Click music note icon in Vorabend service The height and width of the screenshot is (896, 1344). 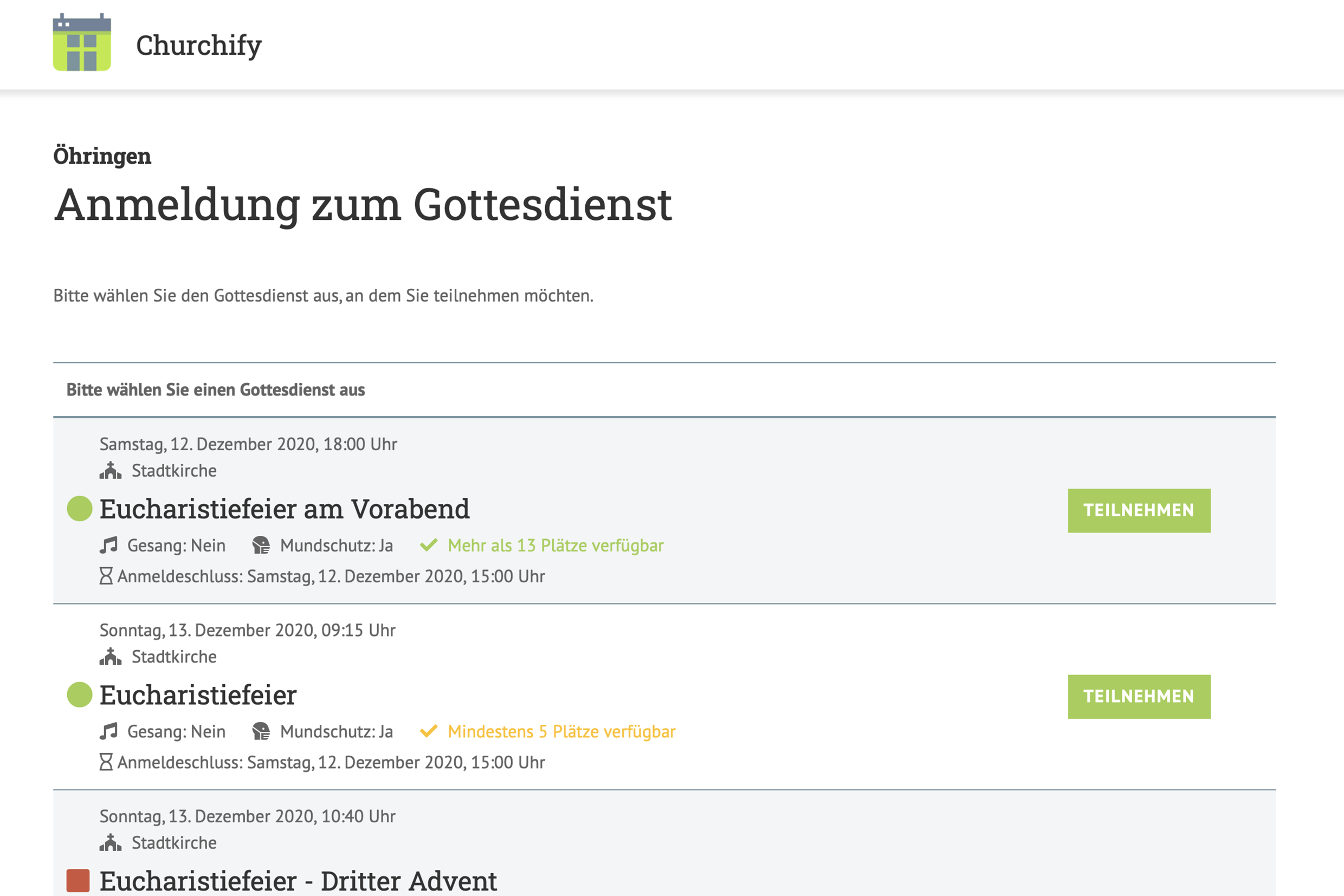(x=108, y=545)
